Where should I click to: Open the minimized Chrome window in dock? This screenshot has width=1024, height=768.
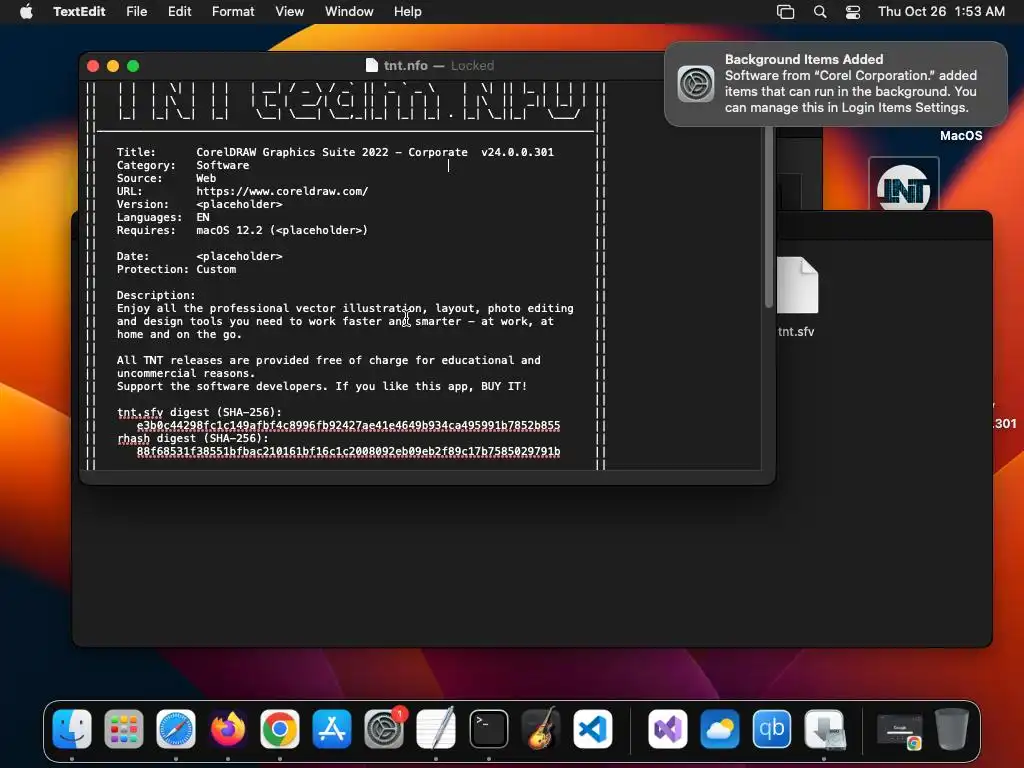coord(899,731)
